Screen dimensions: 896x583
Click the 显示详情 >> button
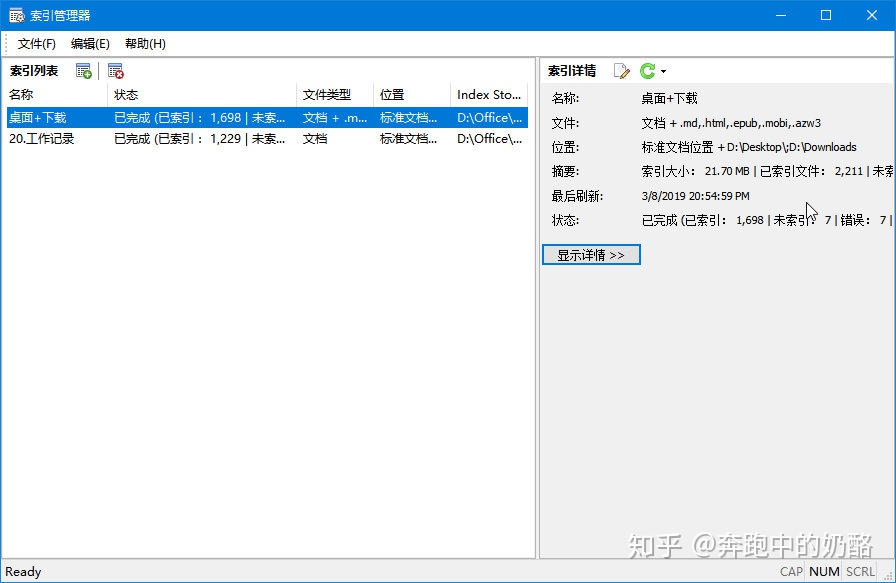pyautogui.click(x=591, y=255)
